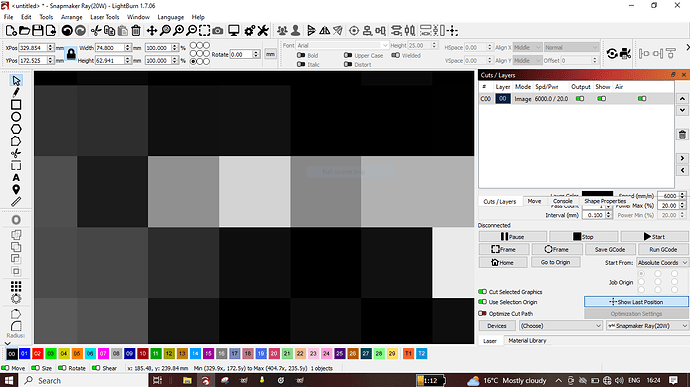Click the Undo icon
The image size is (690, 387).
67,30
